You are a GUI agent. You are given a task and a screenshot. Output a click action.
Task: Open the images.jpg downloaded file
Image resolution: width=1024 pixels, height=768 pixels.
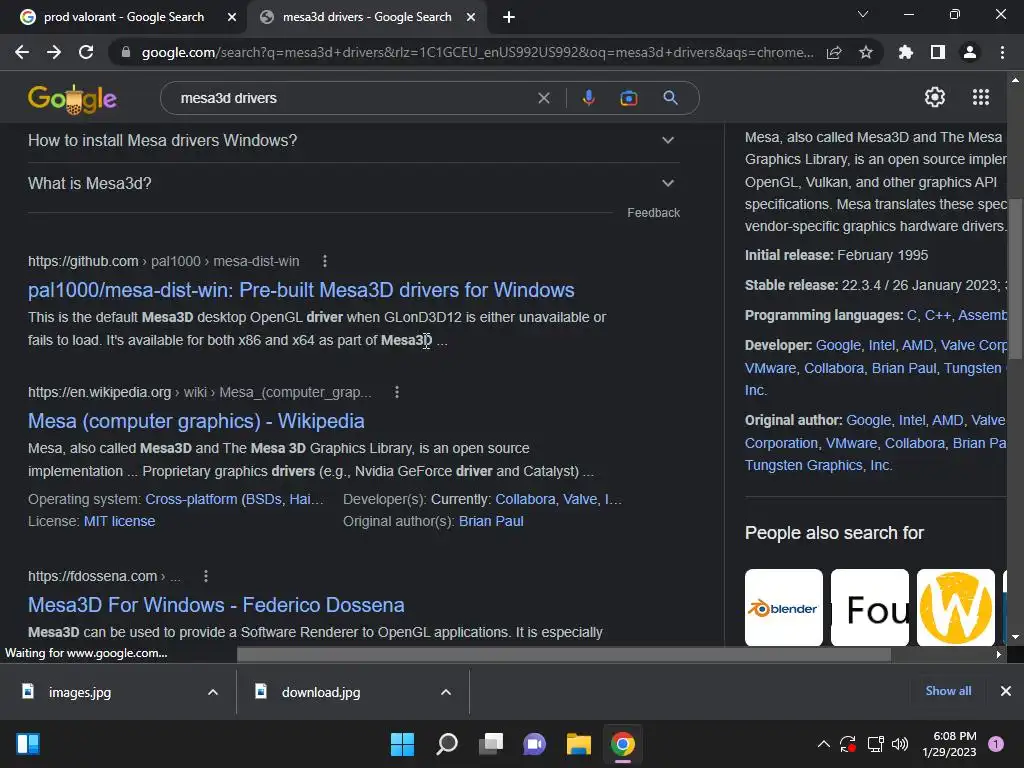(79, 692)
